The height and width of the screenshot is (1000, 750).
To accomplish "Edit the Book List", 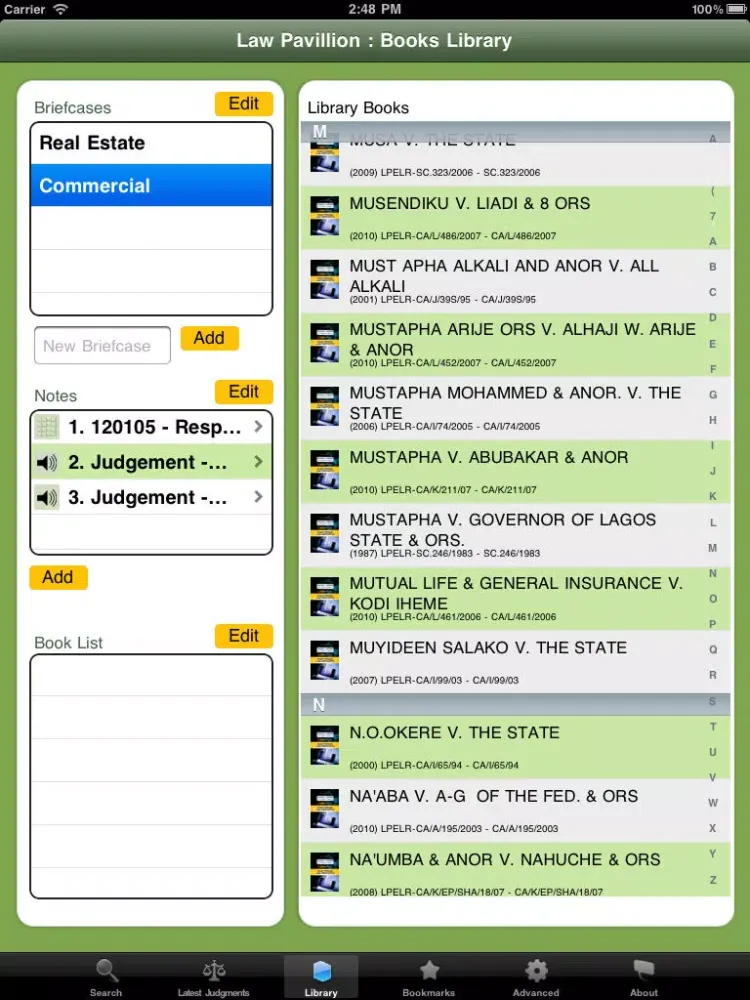I will coord(244,636).
